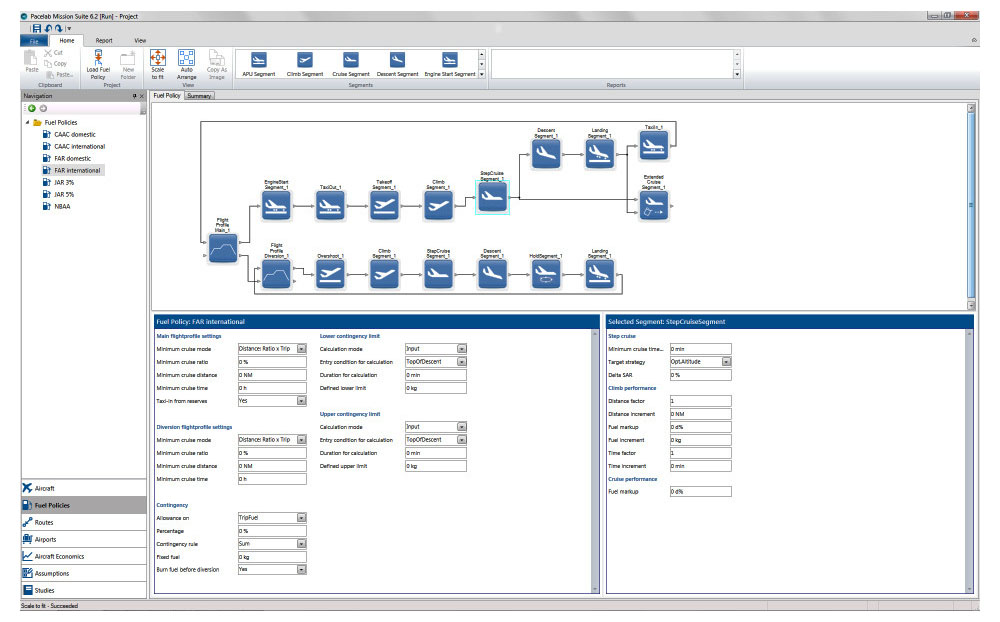Open Diversion flightprofile Minimum cruise mode dropdown
The image size is (1000, 622).
(x=302, y=440)
